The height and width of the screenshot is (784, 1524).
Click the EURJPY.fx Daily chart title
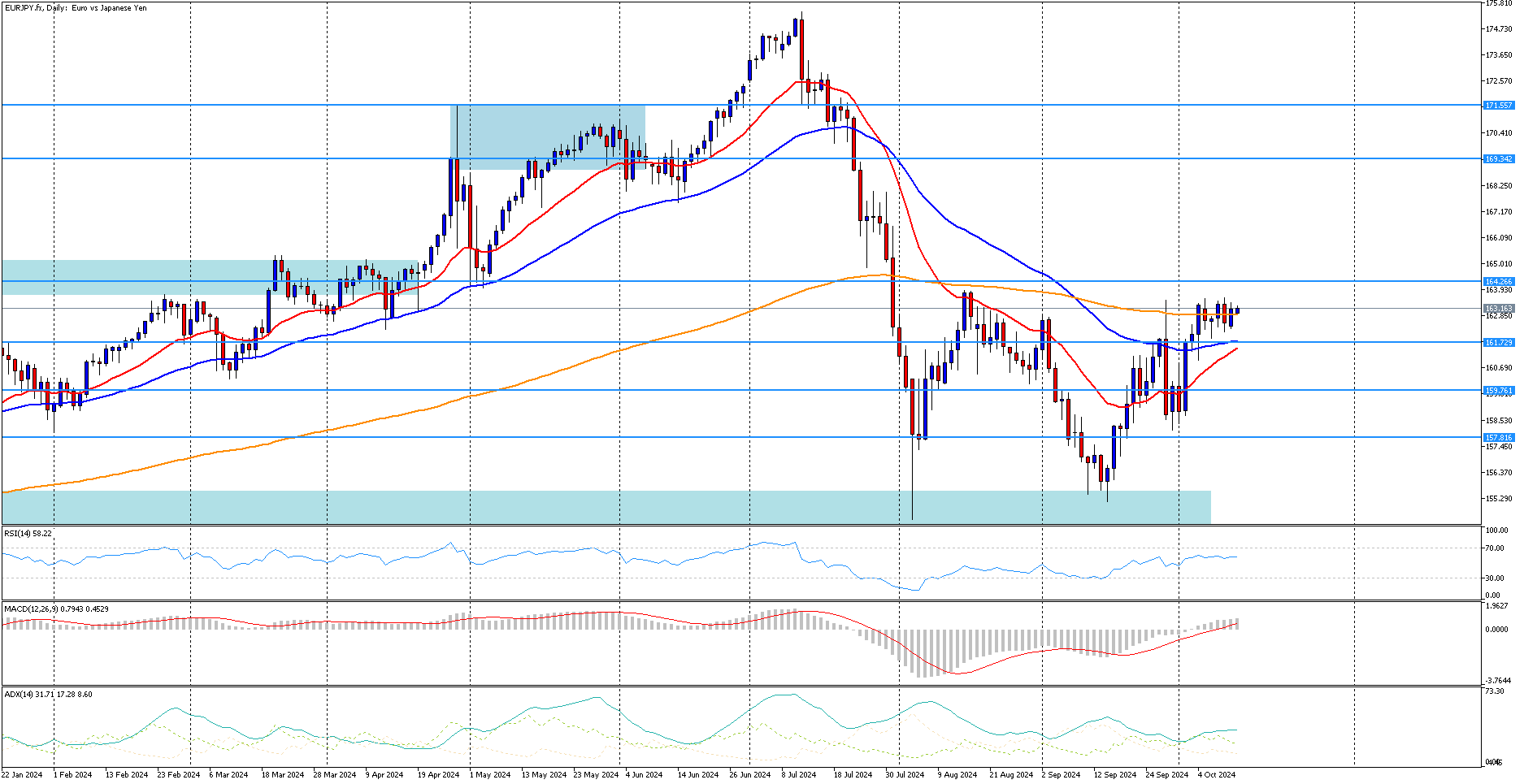(x=75, y=8)
